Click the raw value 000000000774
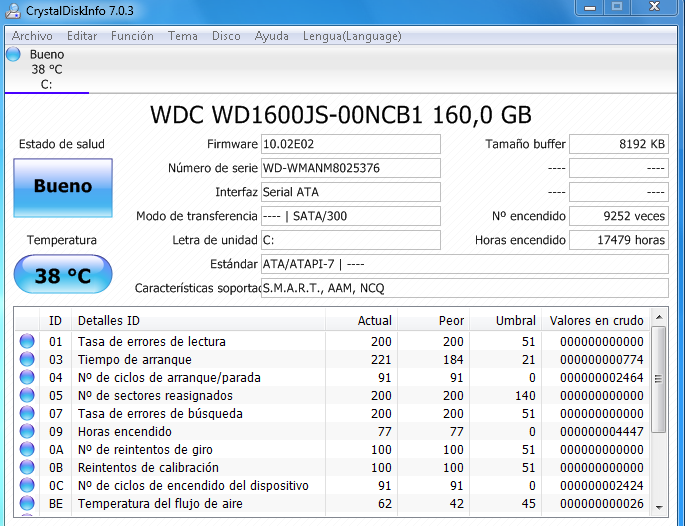The width and height of the screenshot is (685, 526). click(602, 359)
